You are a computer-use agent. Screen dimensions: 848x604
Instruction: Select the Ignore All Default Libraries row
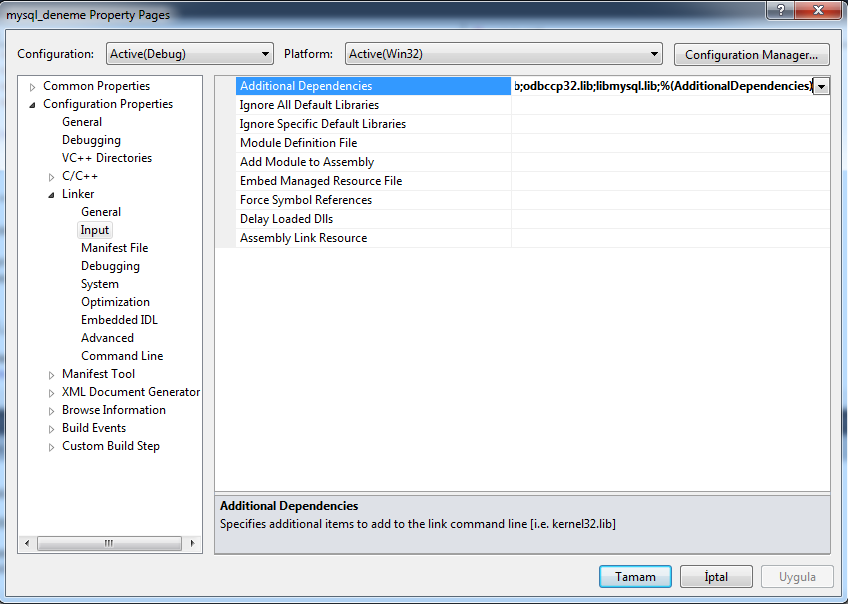309,105
